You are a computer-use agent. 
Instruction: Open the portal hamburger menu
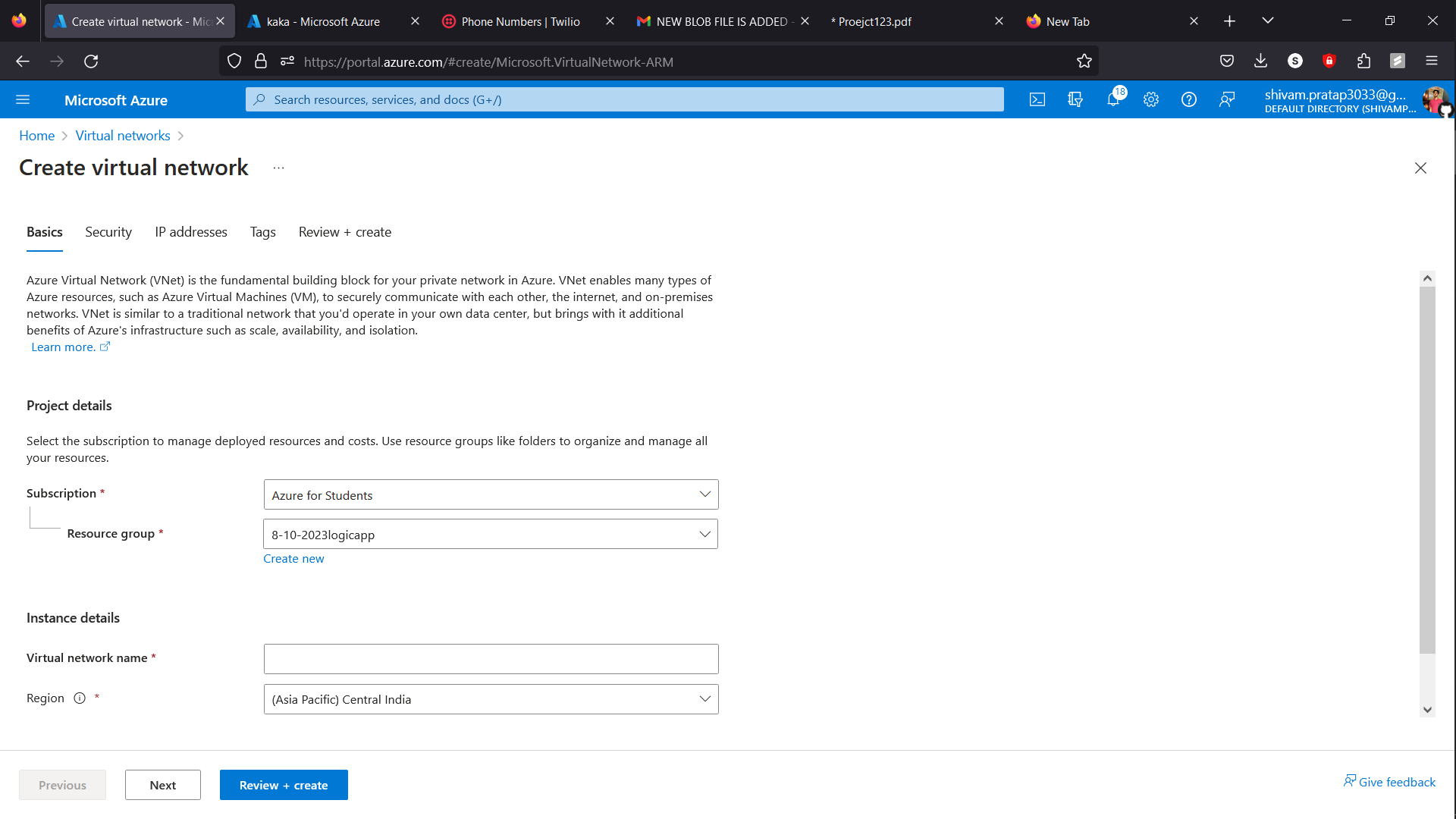click(23, 99)
